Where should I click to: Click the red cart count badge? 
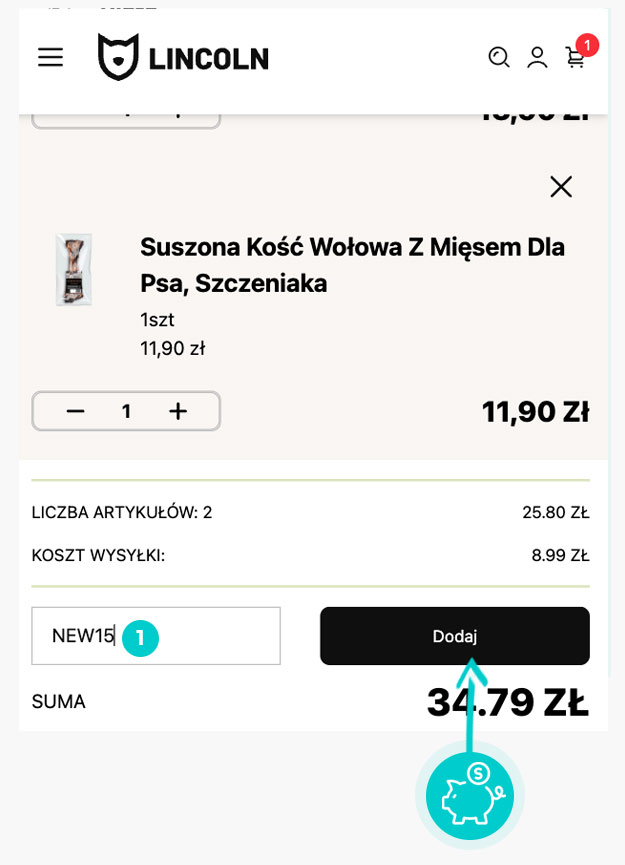587,45
